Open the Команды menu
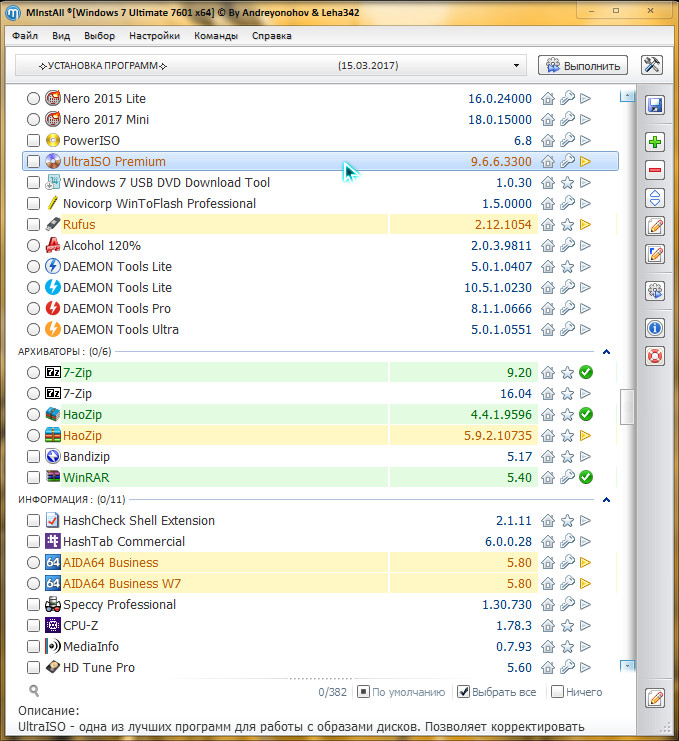The image size is (679, 741). [216, 36]
